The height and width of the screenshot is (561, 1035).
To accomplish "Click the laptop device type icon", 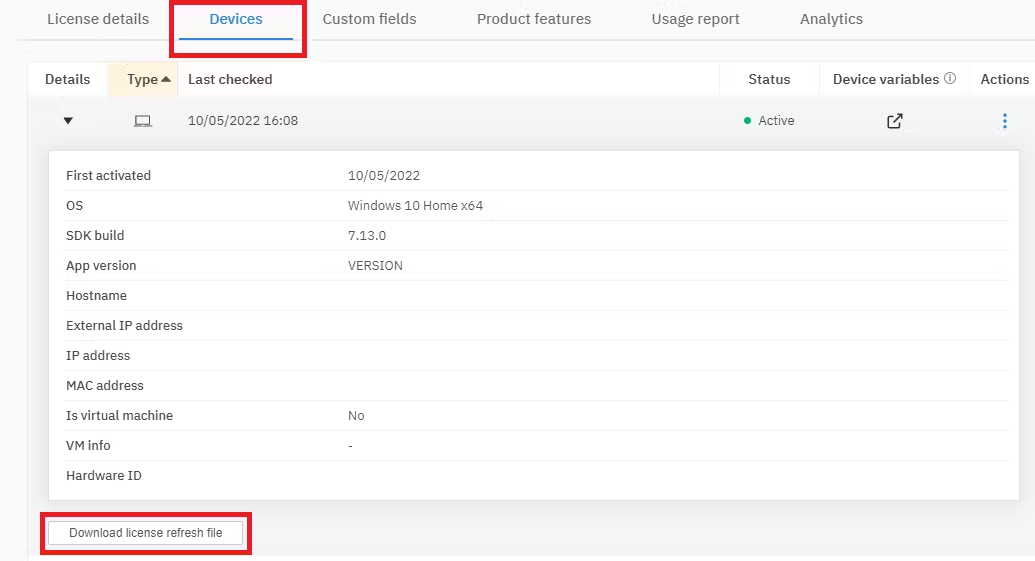I will (x=143, y=121).
